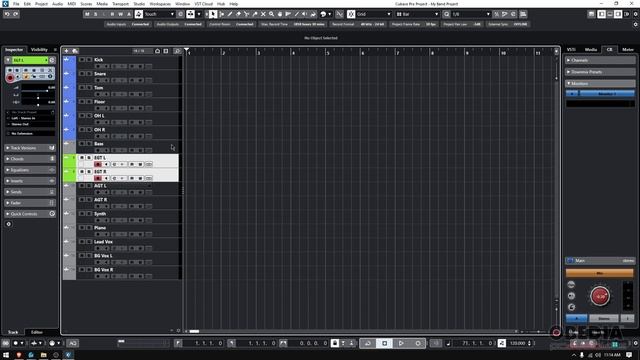Toggle global Solo S button in toolbar
This screenshot has width=640, height=360.
[96, 14]
